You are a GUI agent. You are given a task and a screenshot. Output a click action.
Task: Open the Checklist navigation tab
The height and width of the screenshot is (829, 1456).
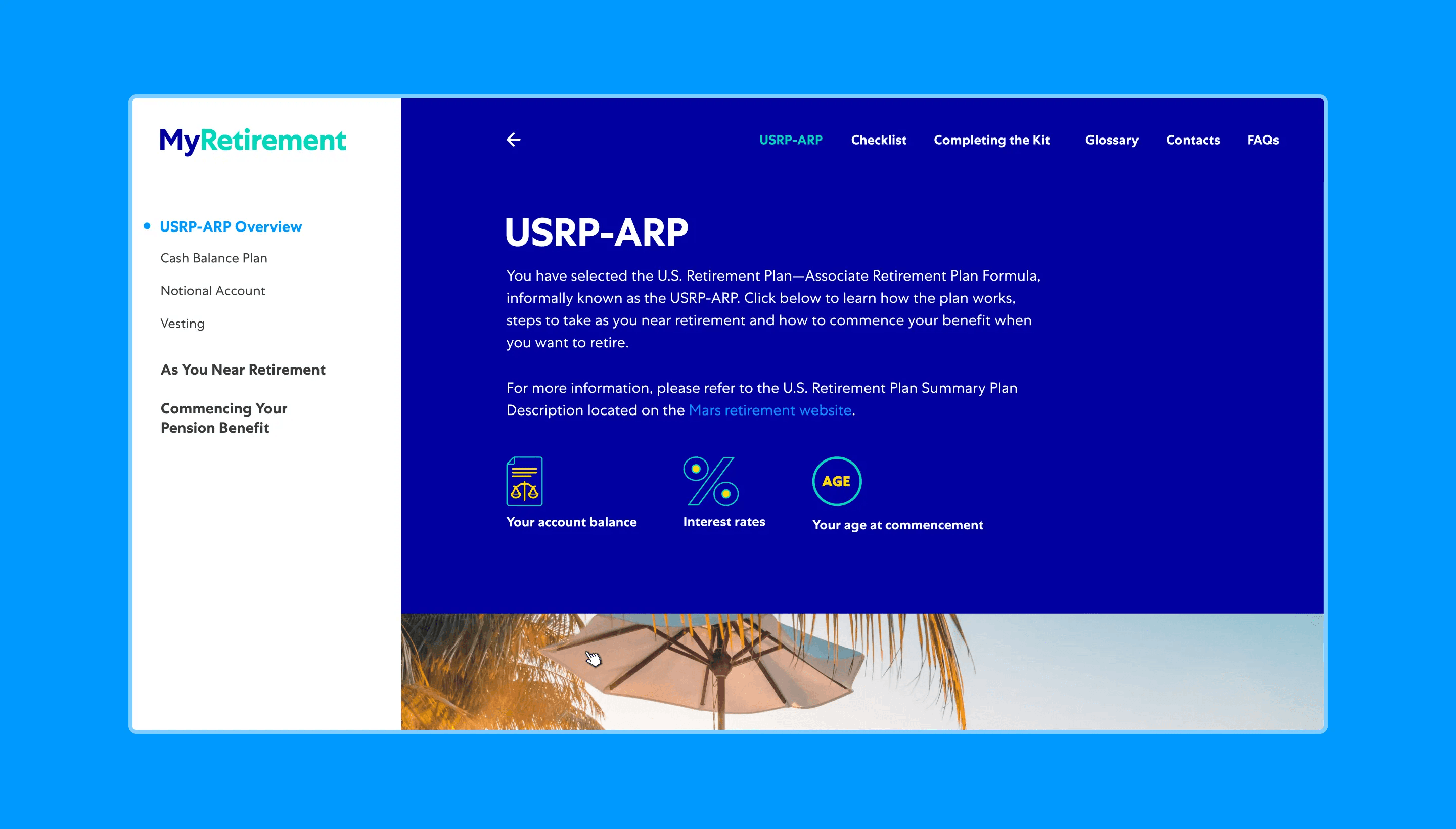(x=878, y=140)
